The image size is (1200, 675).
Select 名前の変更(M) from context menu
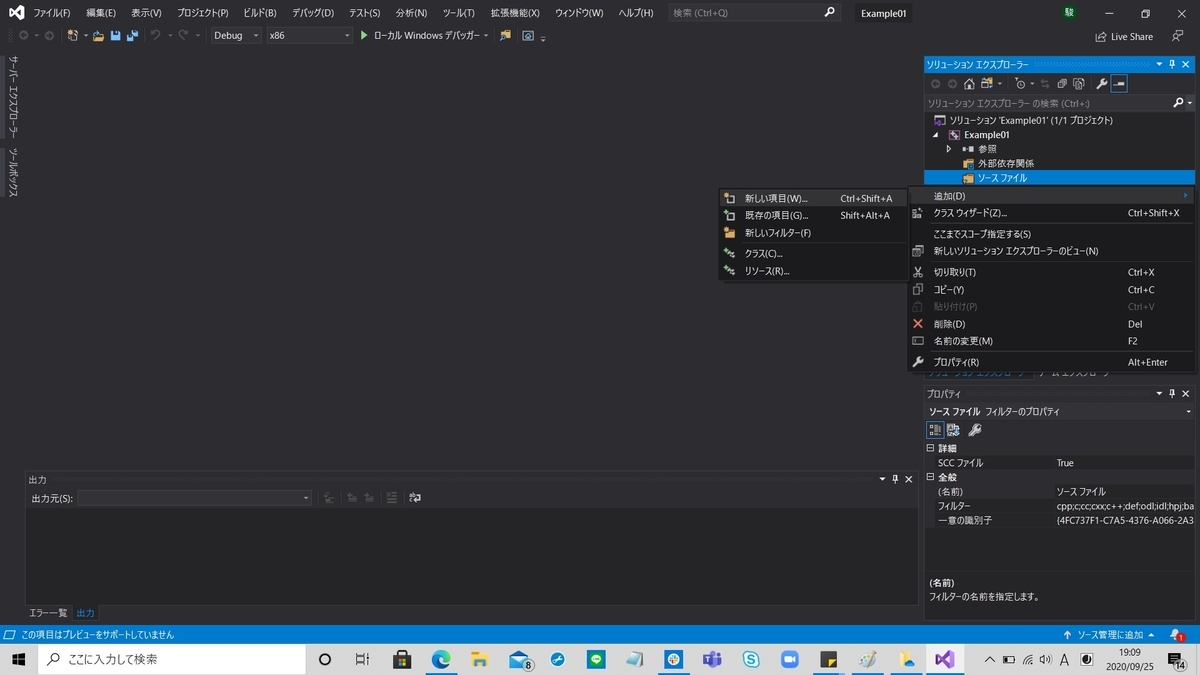pos(1052,341)
